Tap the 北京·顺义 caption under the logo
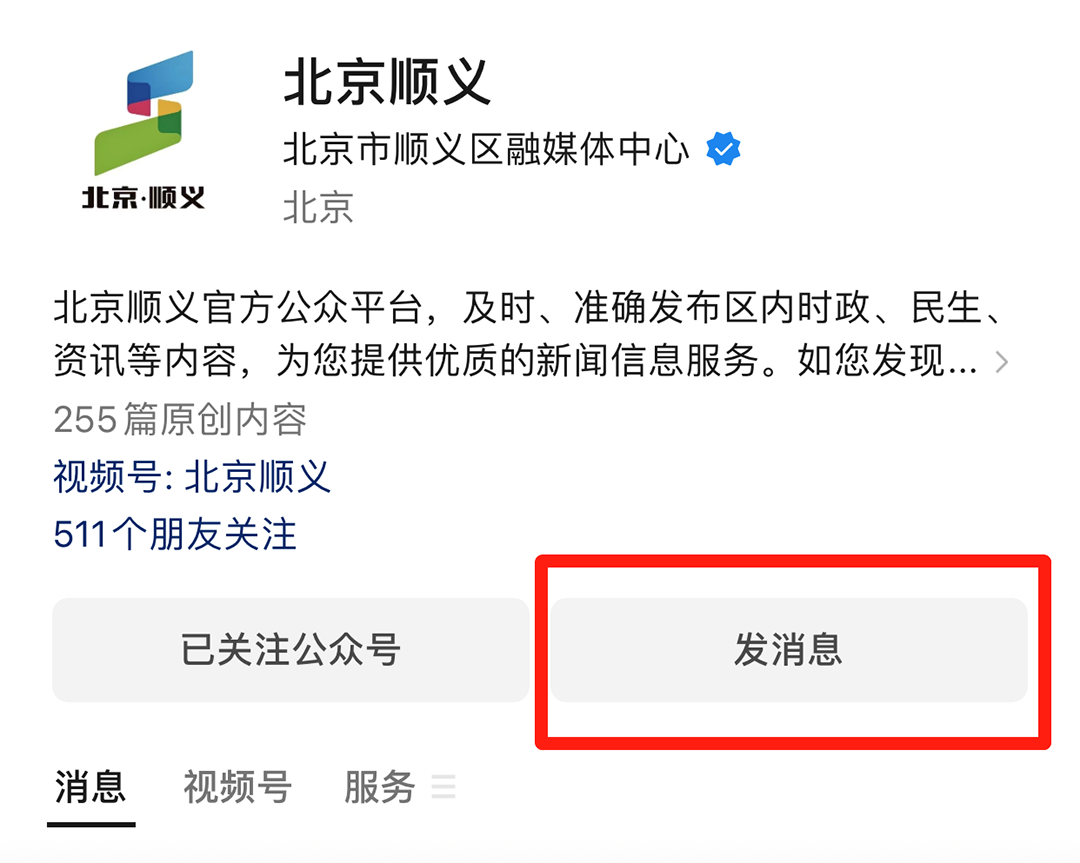1080x863 pixels. (143, 198)
